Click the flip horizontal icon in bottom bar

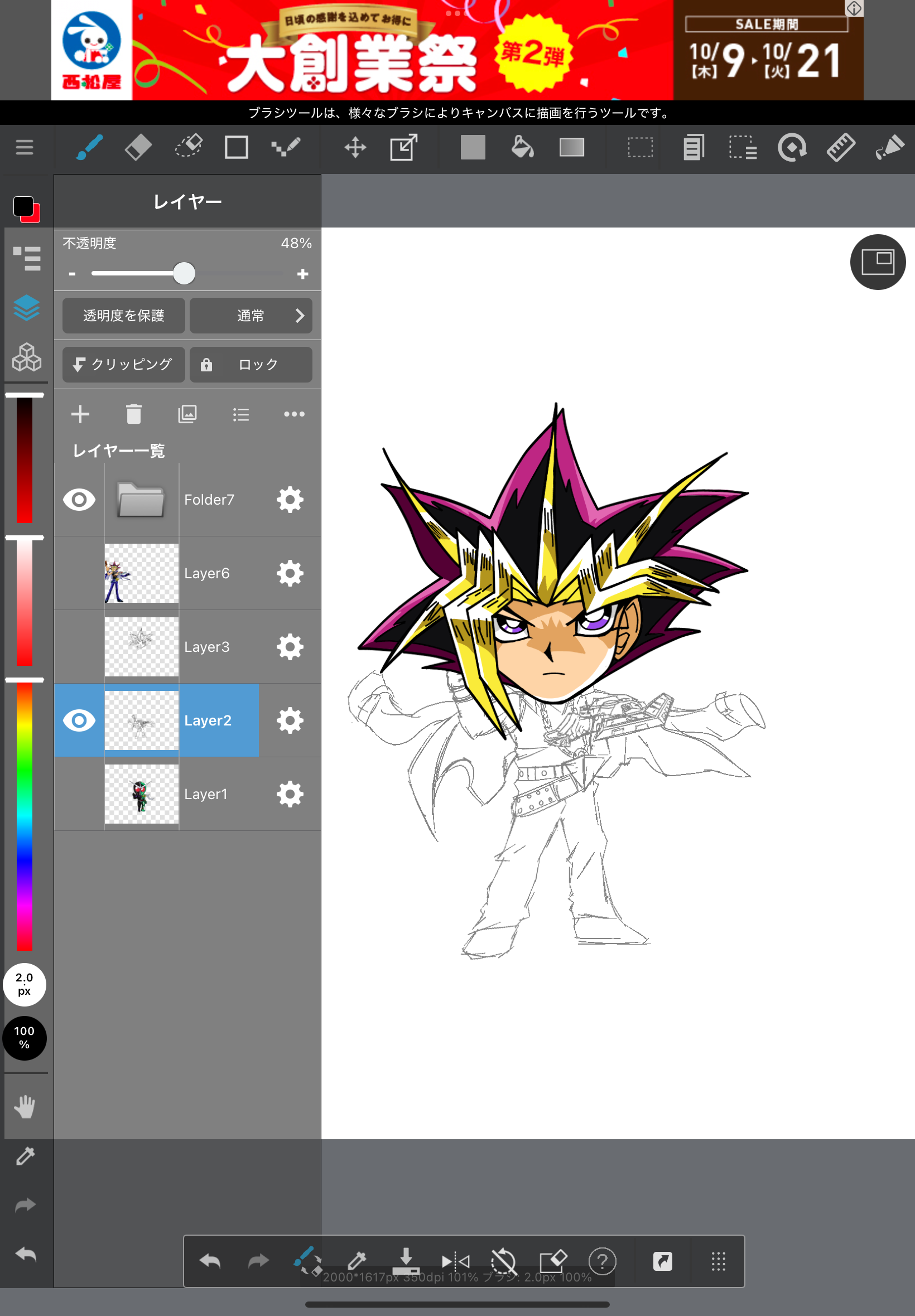(455, 1261)
